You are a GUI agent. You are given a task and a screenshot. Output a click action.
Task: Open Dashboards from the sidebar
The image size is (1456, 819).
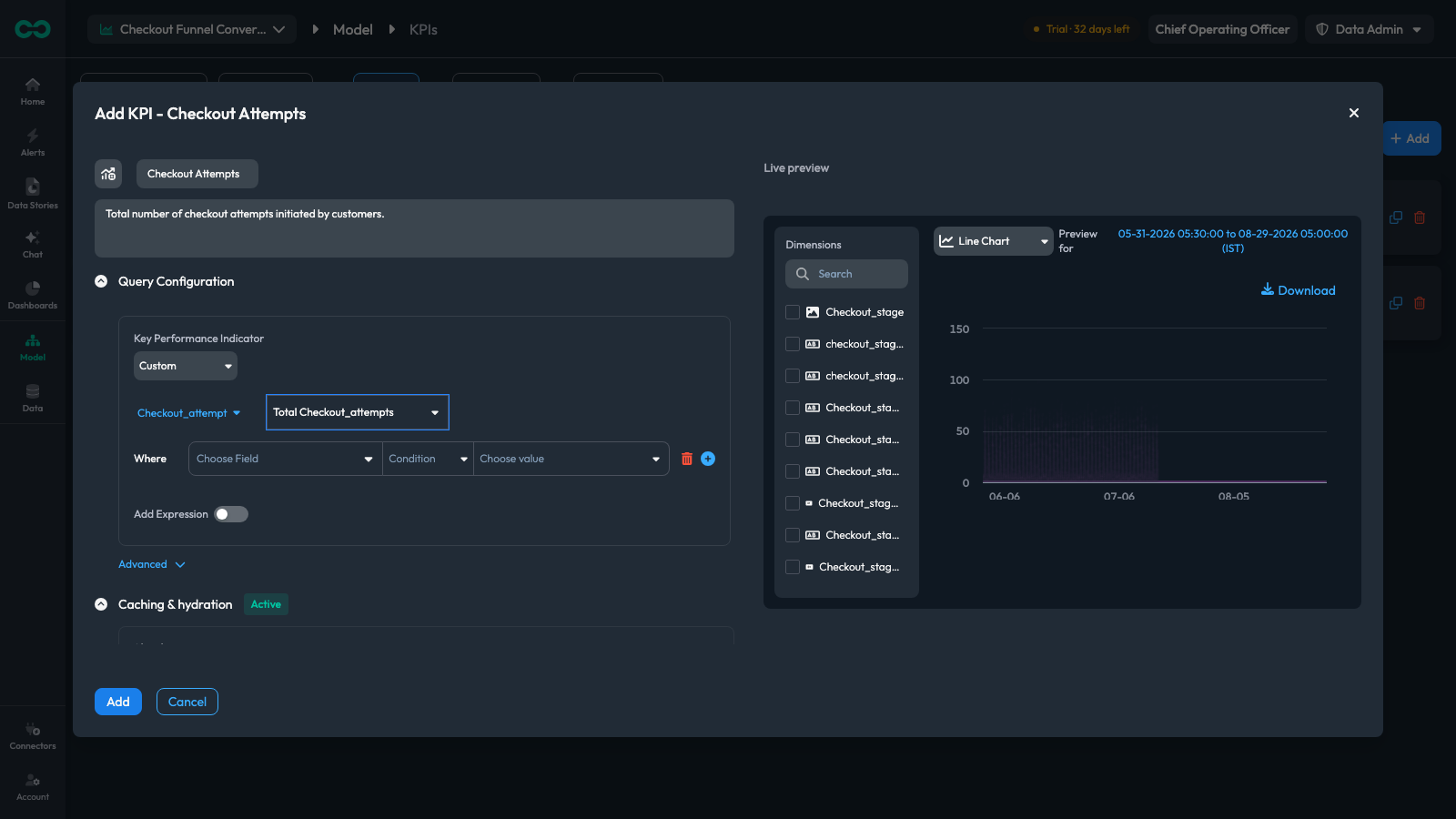33,296
